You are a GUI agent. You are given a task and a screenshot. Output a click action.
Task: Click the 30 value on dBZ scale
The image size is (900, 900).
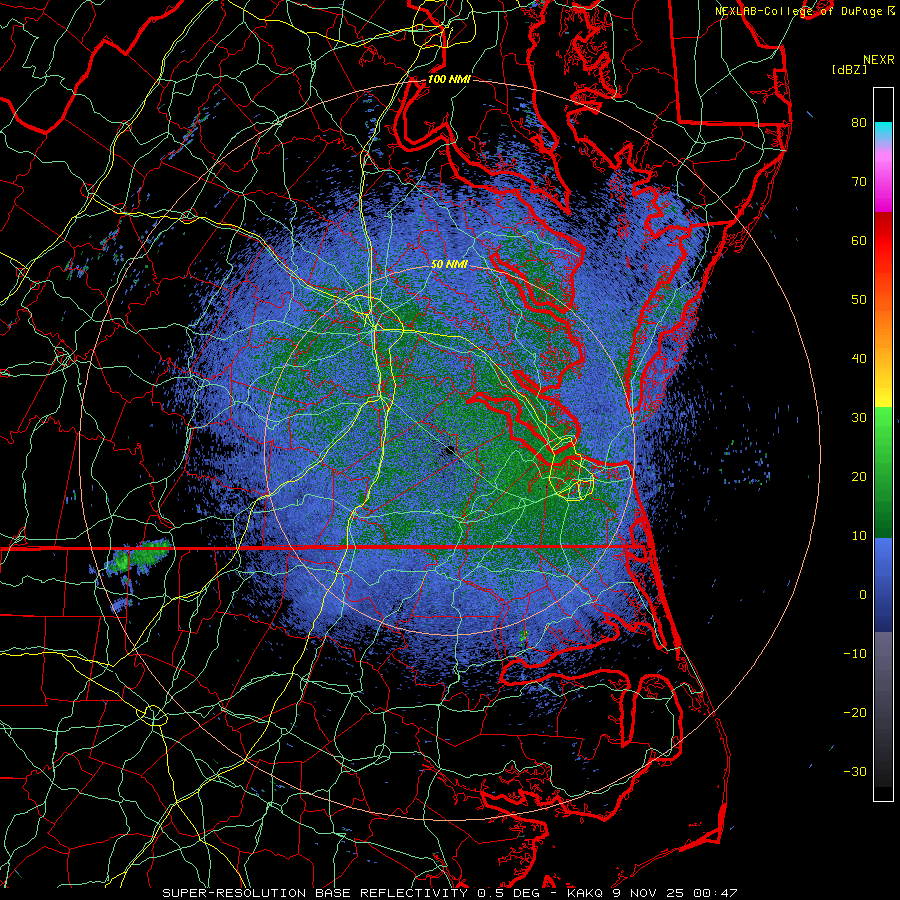pos(859,417)
